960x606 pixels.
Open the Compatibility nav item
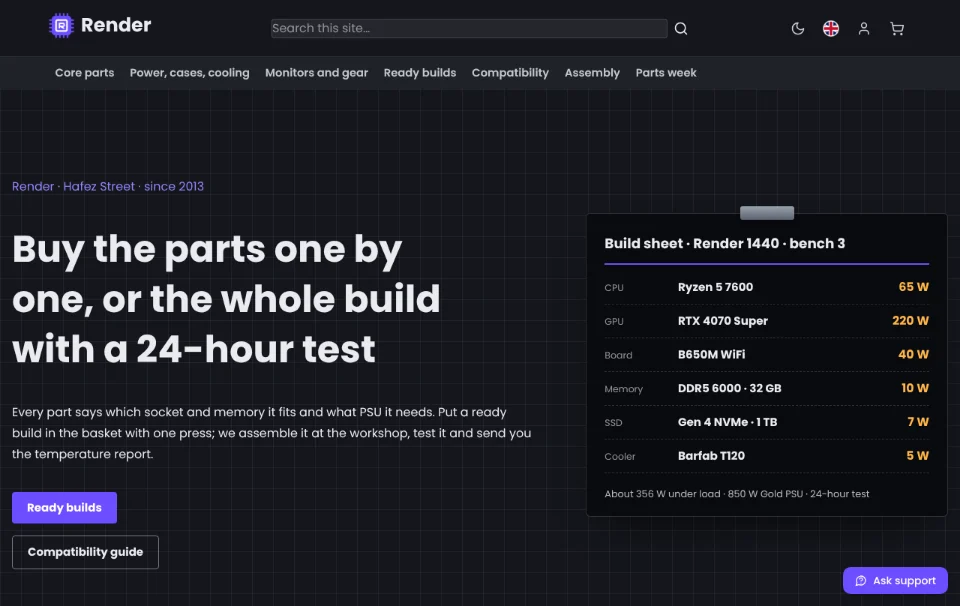(x=510, y=73)
